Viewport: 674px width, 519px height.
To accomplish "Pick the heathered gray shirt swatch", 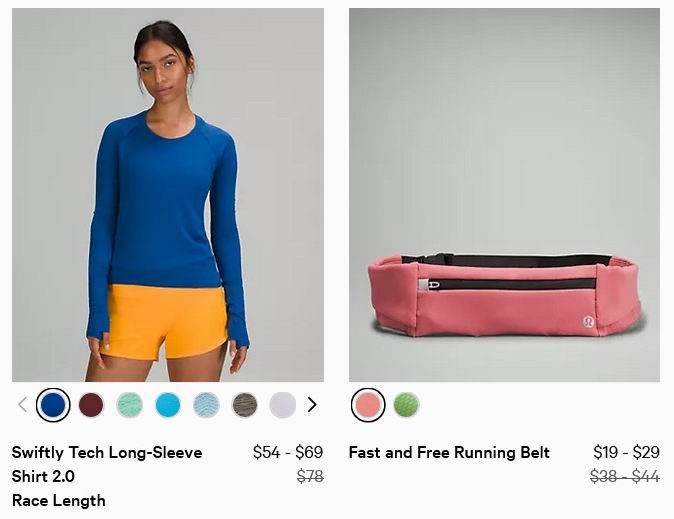I will [x=245, y=405].
